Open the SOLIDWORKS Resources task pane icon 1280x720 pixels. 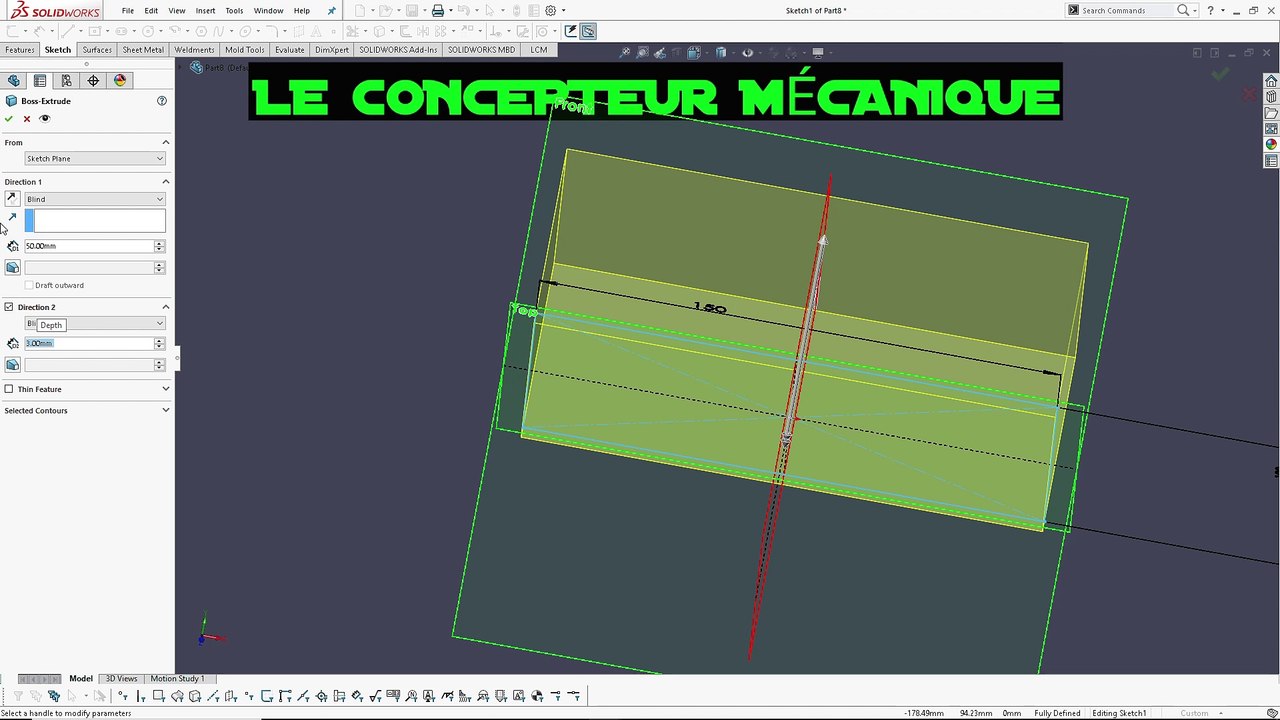click(1271, 82)
